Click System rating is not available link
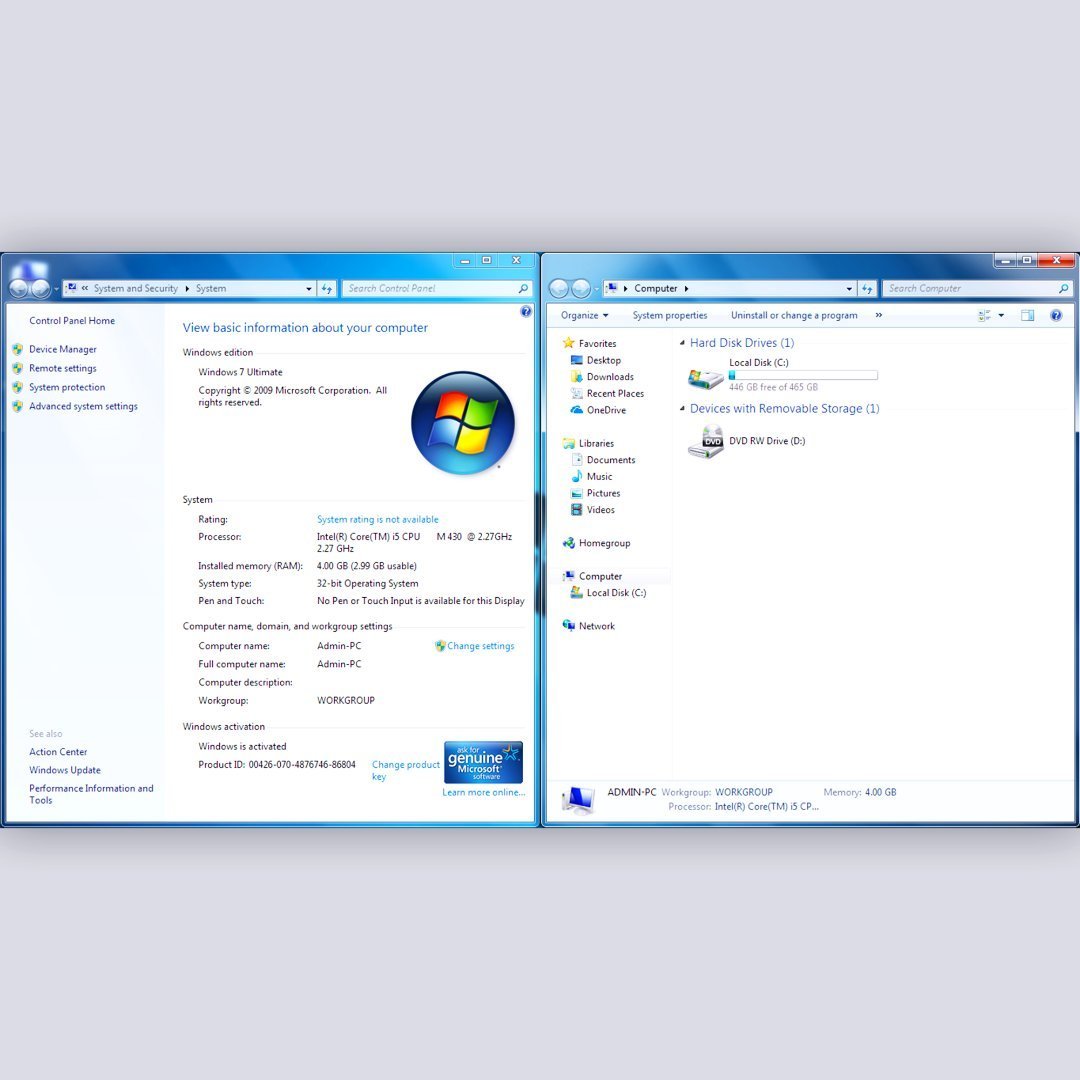 377,519
